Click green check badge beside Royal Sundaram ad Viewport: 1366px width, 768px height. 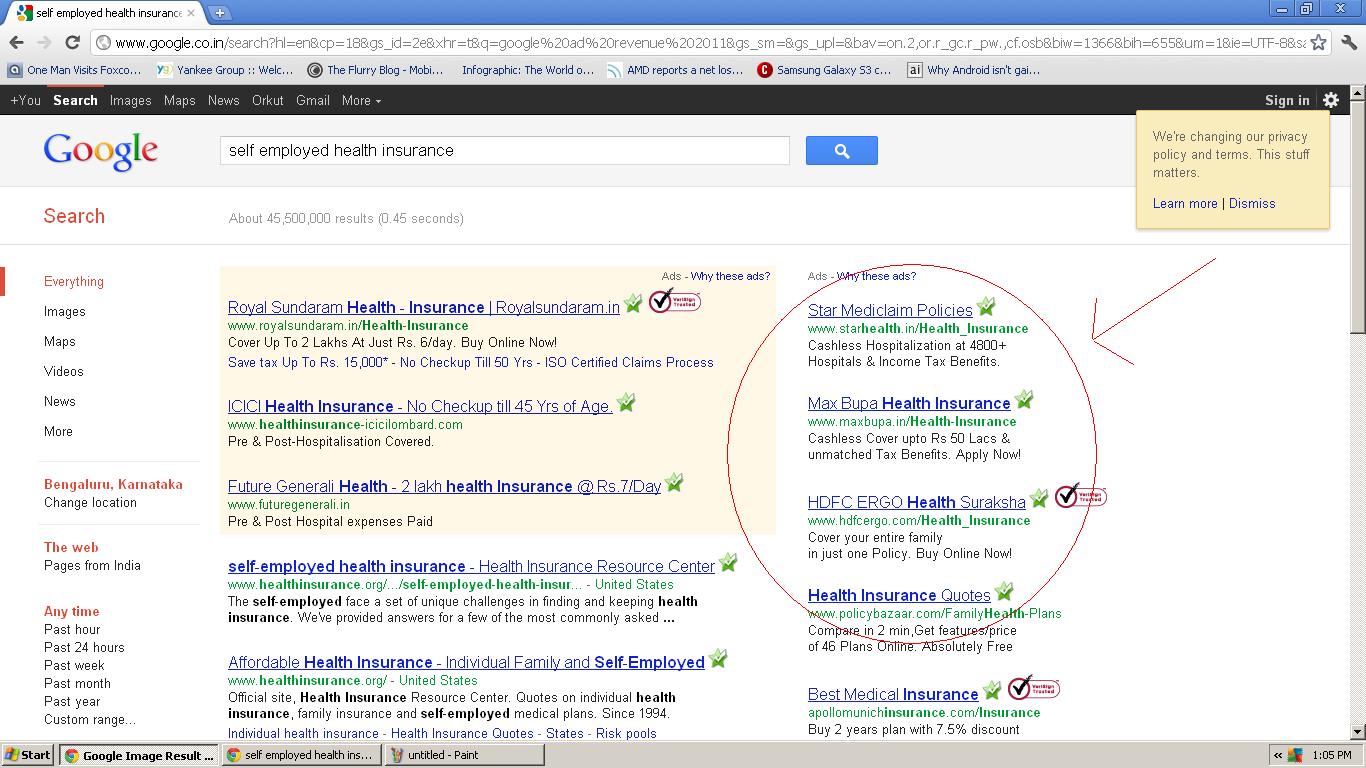[x=633, y=303]
